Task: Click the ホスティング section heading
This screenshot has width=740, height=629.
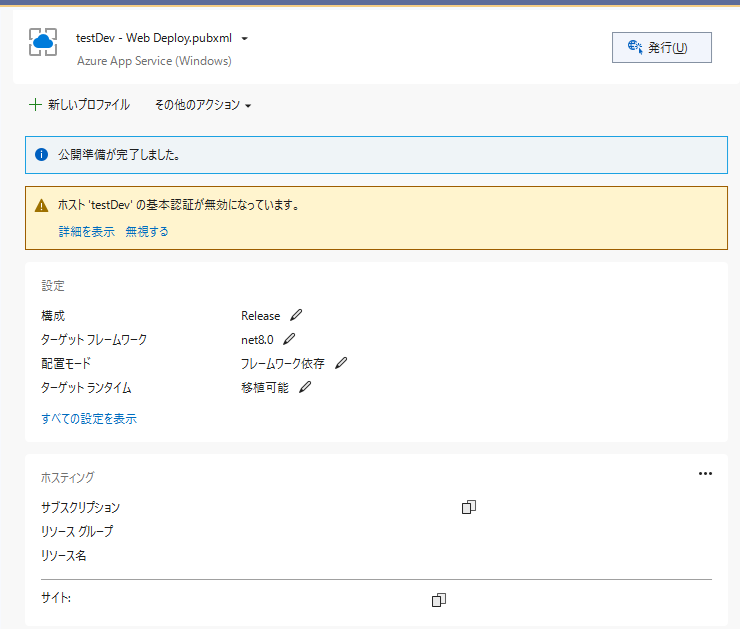Action: 67,478
